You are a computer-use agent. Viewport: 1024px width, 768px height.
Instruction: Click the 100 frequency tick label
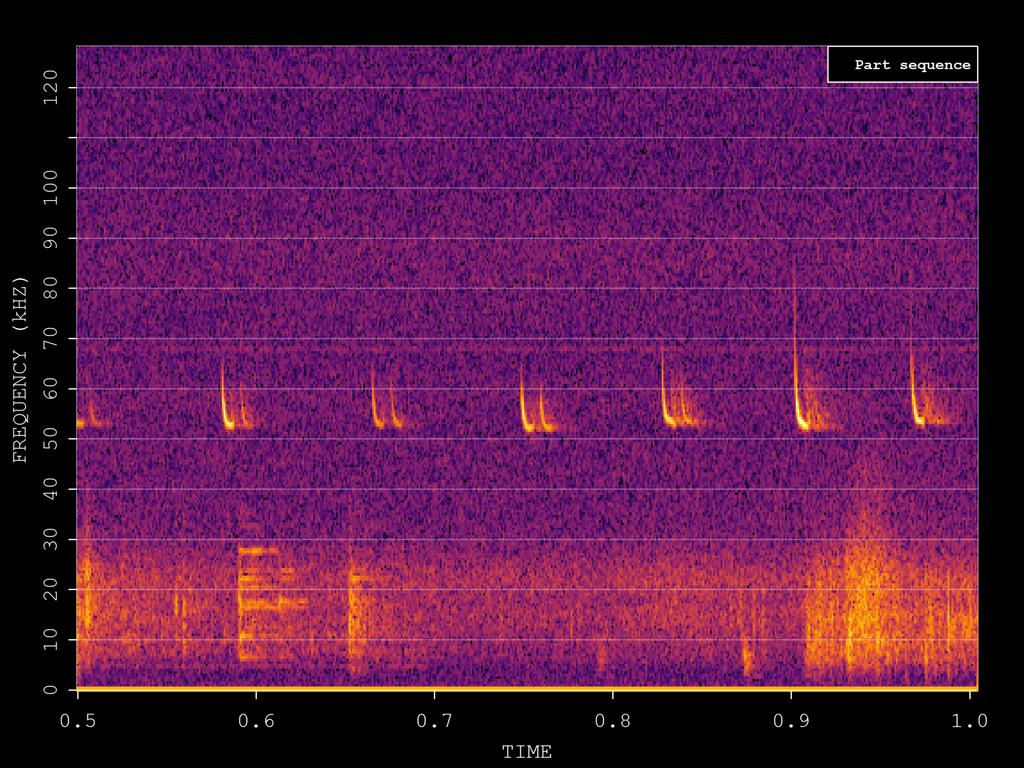[x=51, y=188]
